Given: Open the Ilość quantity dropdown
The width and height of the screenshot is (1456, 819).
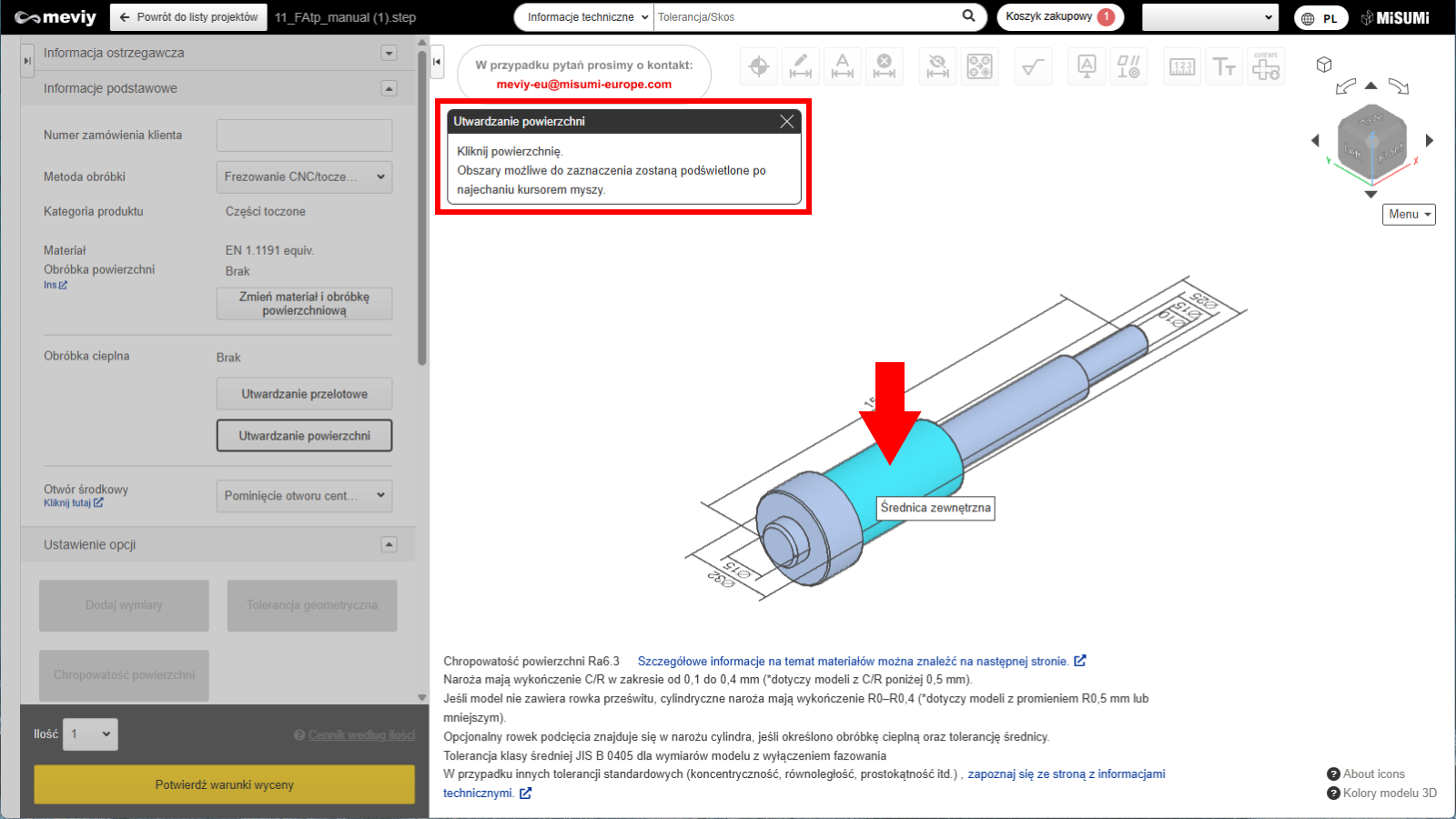Looking at the screenshot, I should (90, 734).
